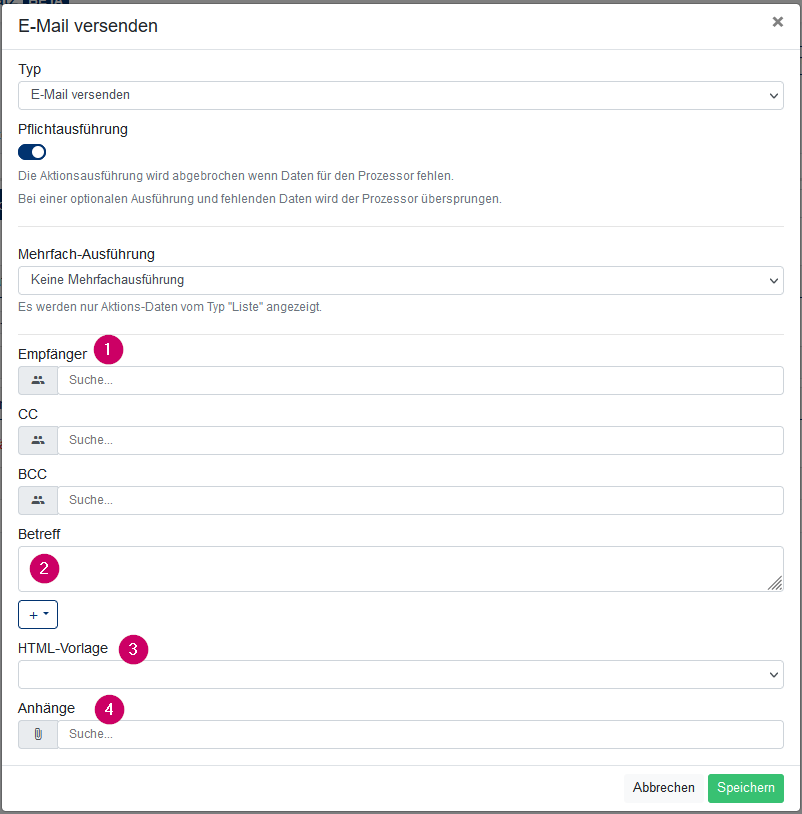The image size is (802, 814).
Task: Click into the Betreff text area
Action: (401, 569)
